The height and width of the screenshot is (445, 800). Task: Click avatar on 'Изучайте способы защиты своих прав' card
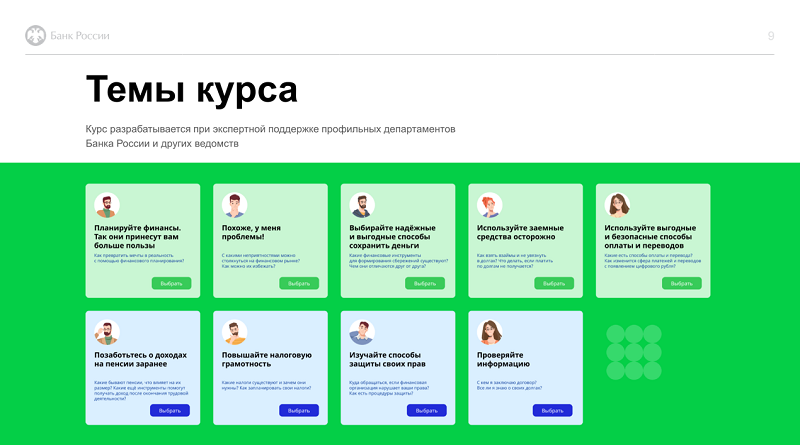pyautogui.click(x=362, y=333)
